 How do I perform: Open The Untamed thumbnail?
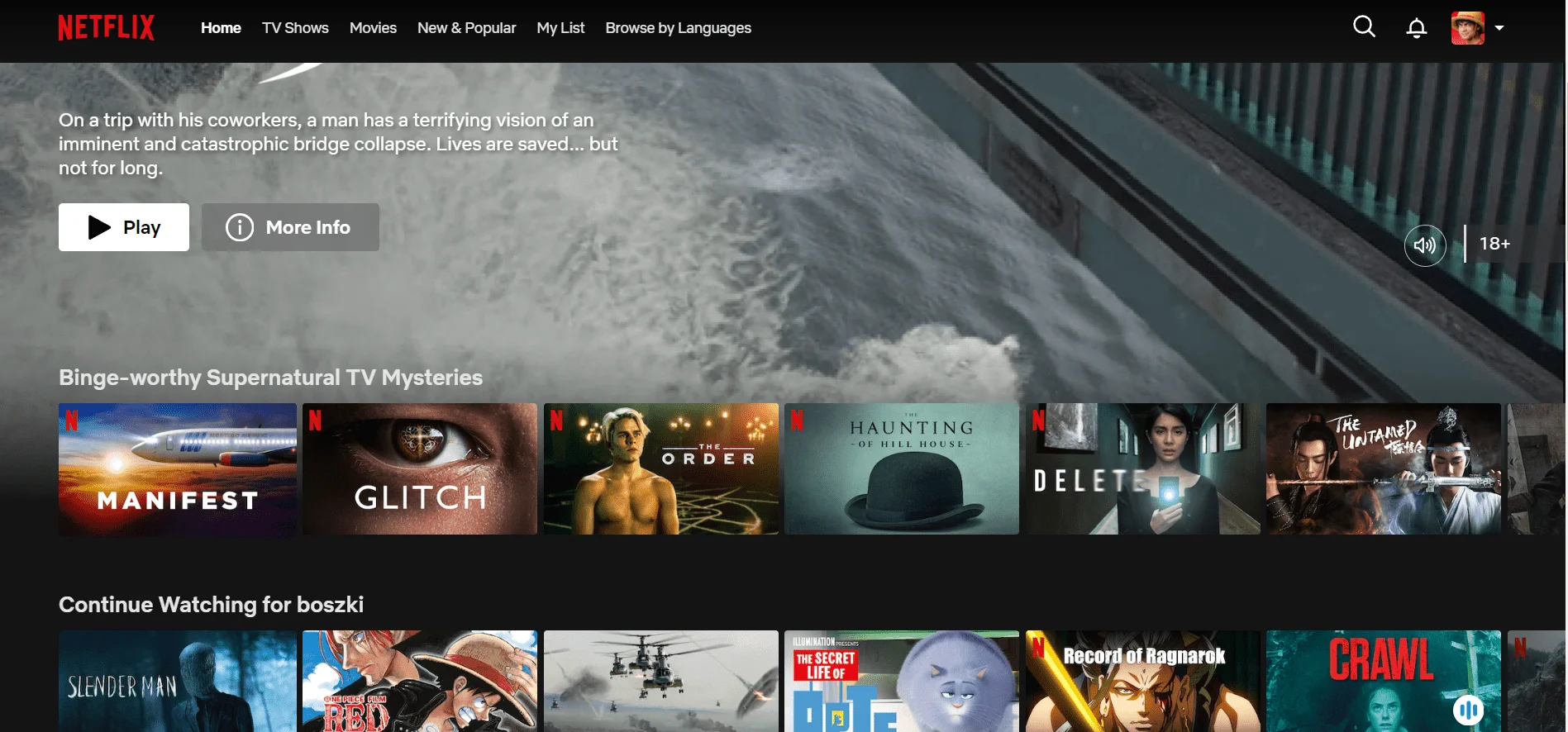pos(1384,469)
